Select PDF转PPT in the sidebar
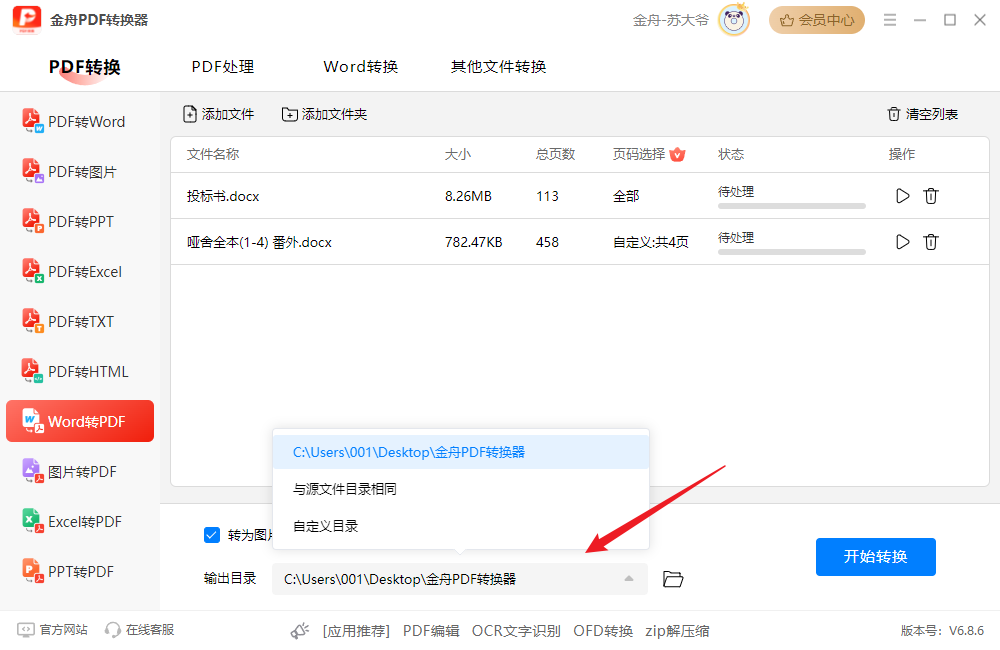The image size is (1000, 650). click(80, 221)
